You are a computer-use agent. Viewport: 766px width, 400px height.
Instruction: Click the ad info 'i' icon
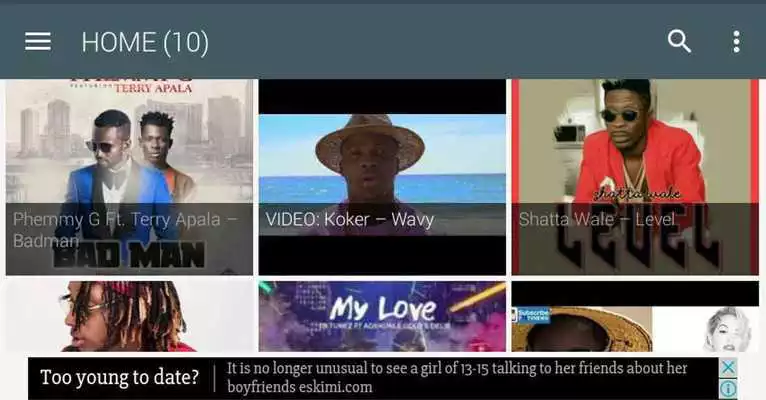[728, 389]
